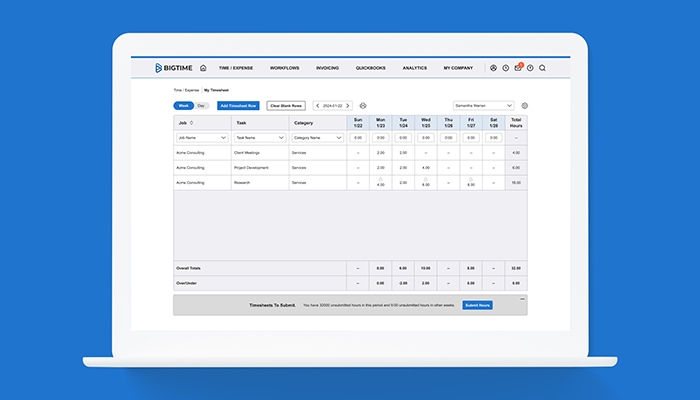Click the Time / Expense breadcrumb link

186,90
